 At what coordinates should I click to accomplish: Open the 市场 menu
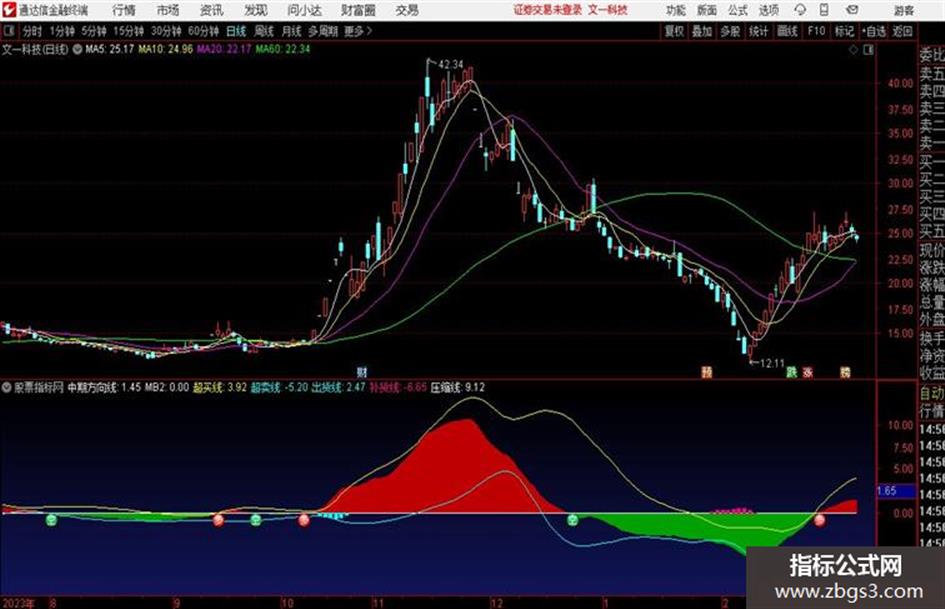[168, 10]
